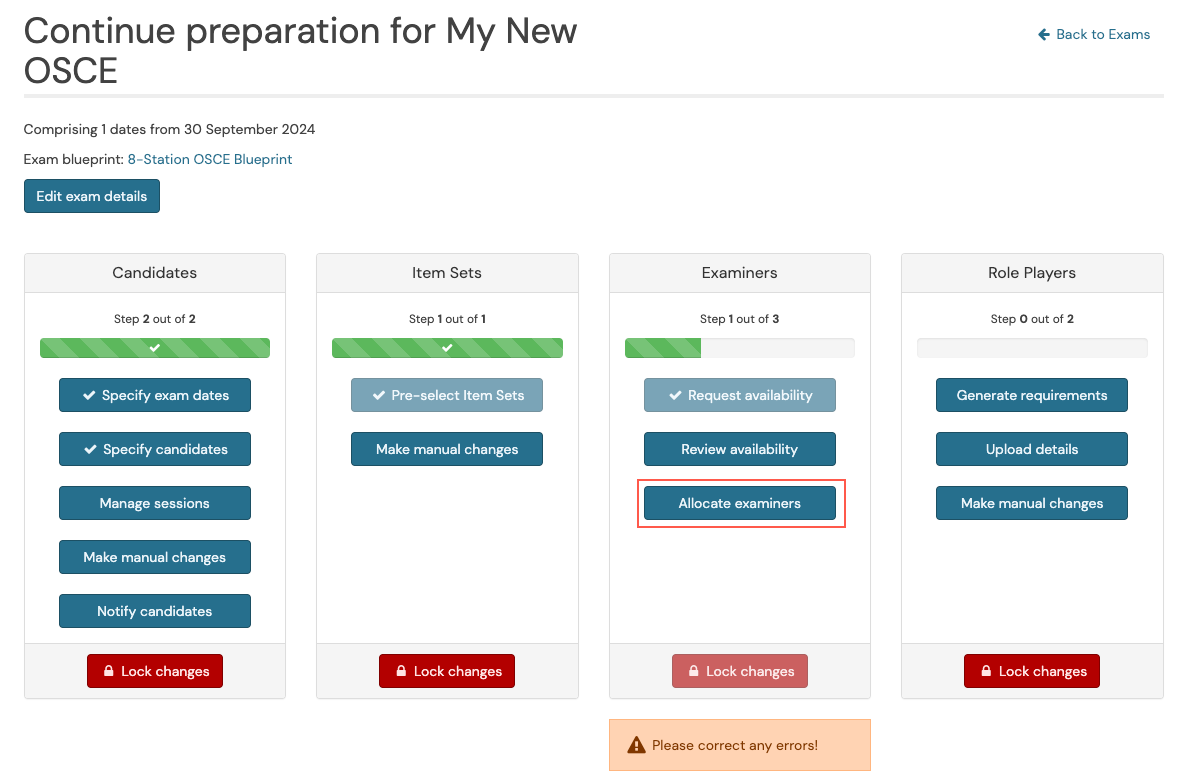This screenshot has height=780, width=1194.
Task: Click the checkmark icon on Request availability
Action: click(x=675, y=395)
